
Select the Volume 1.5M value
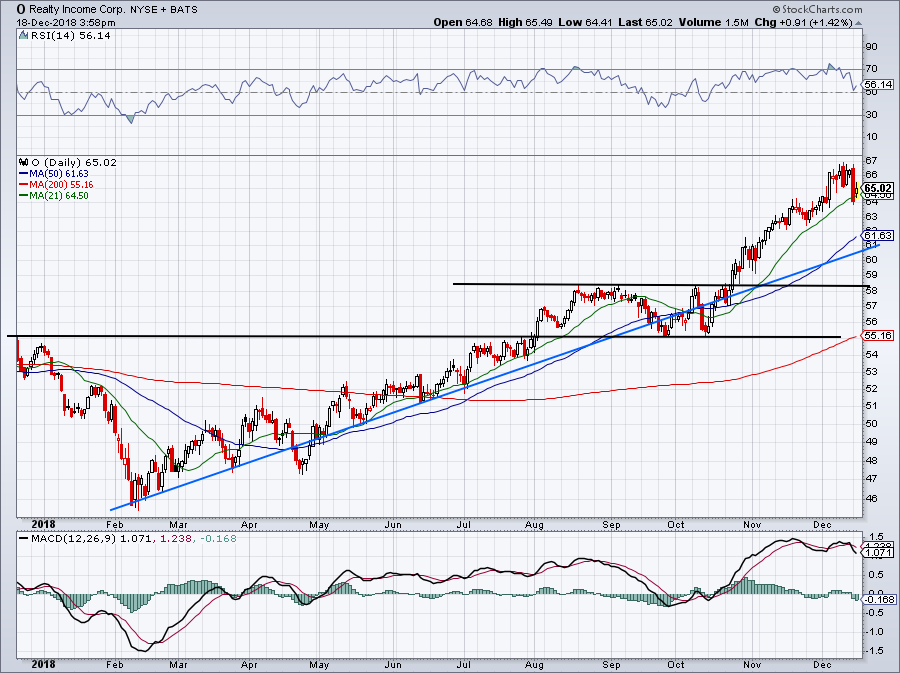pos(713,22)
